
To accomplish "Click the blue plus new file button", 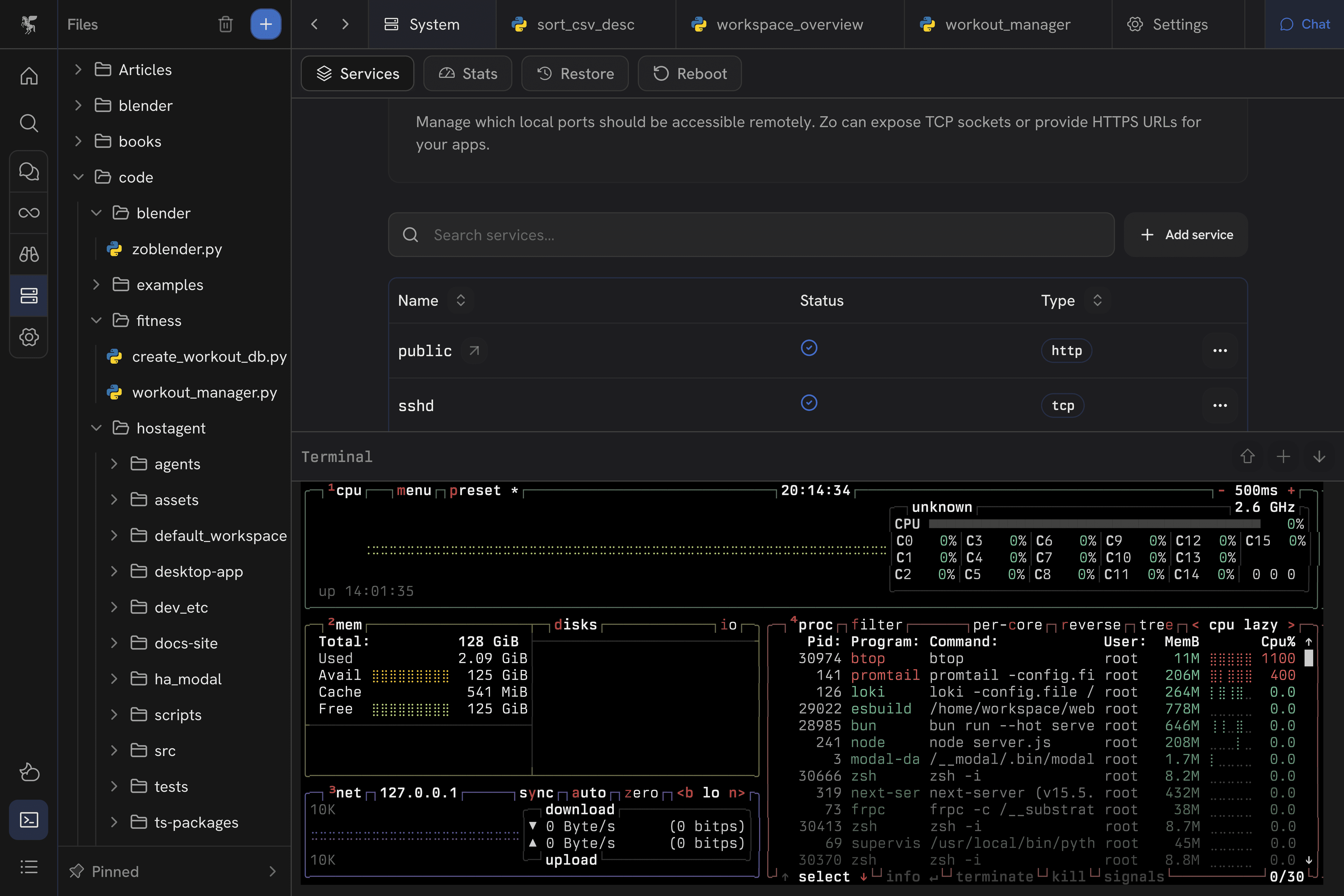I will point(266,24).
